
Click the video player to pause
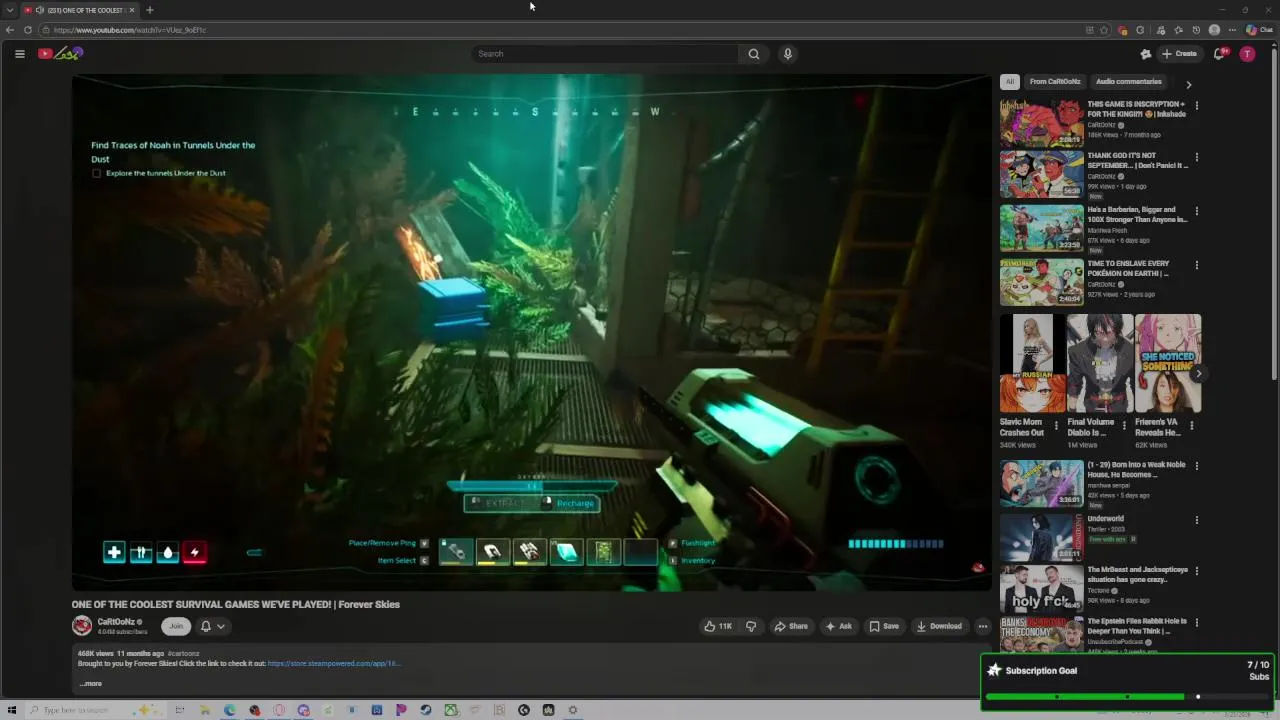531,332
